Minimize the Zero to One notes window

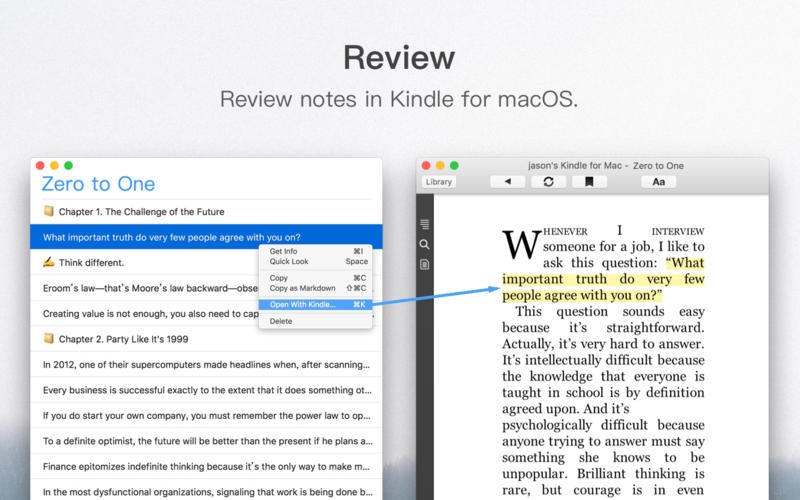[x=54, y=165]
